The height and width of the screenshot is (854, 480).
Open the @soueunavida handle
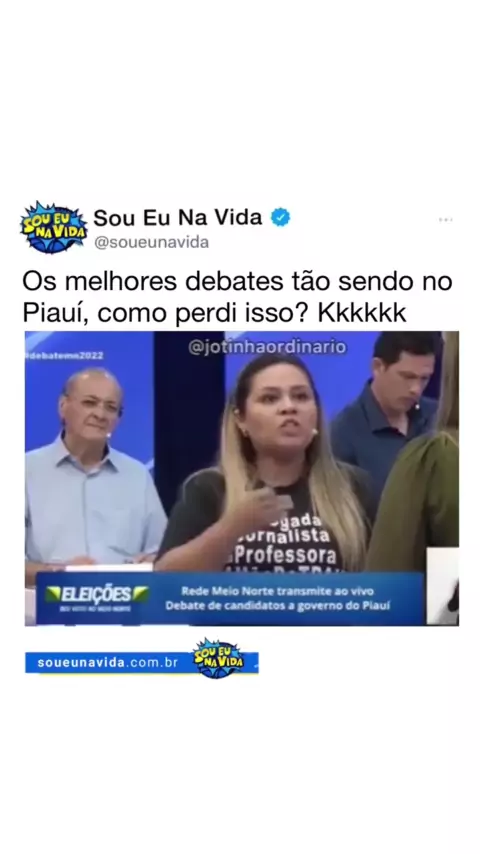click(151, 242)
